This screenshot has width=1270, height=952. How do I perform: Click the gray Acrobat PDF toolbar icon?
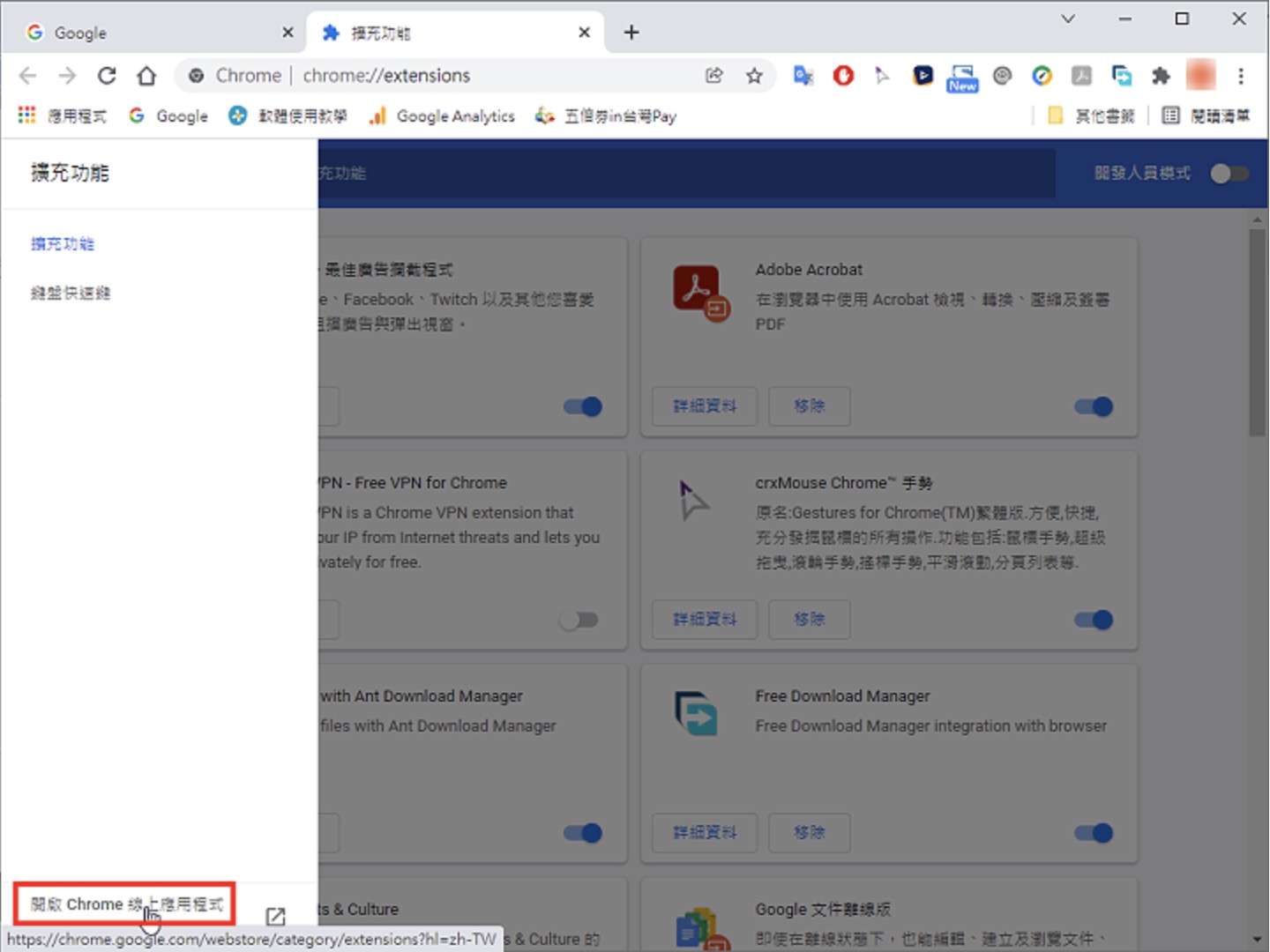tap(1081, 76)
